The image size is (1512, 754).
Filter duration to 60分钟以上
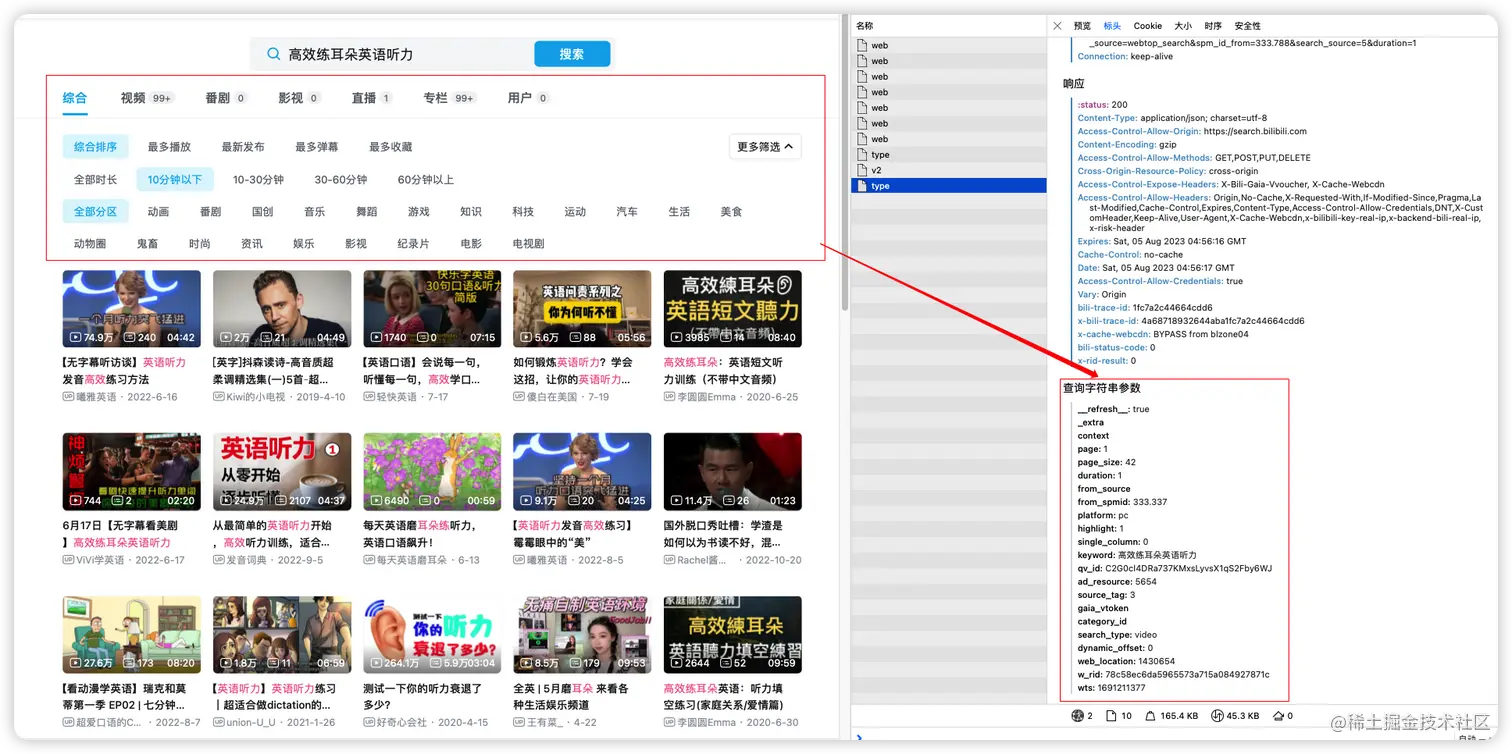426,180
